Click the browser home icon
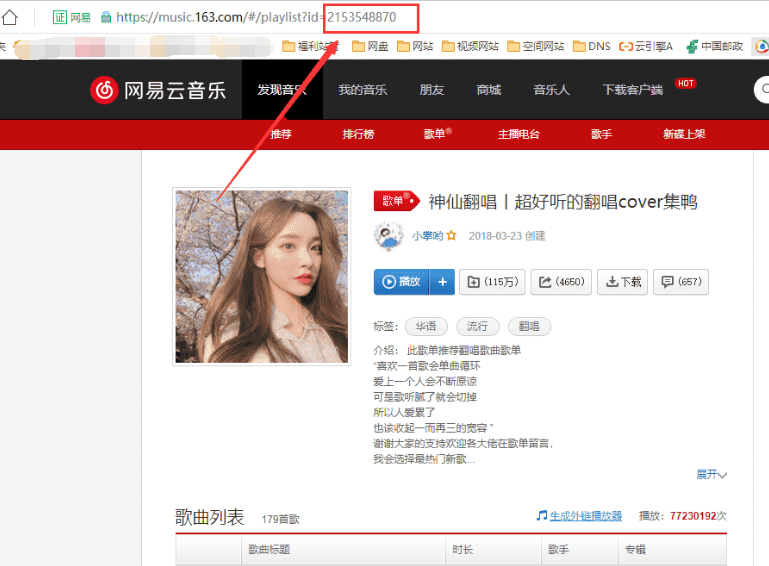The width and height of the screenshot is (769, 566). (9, 18)
